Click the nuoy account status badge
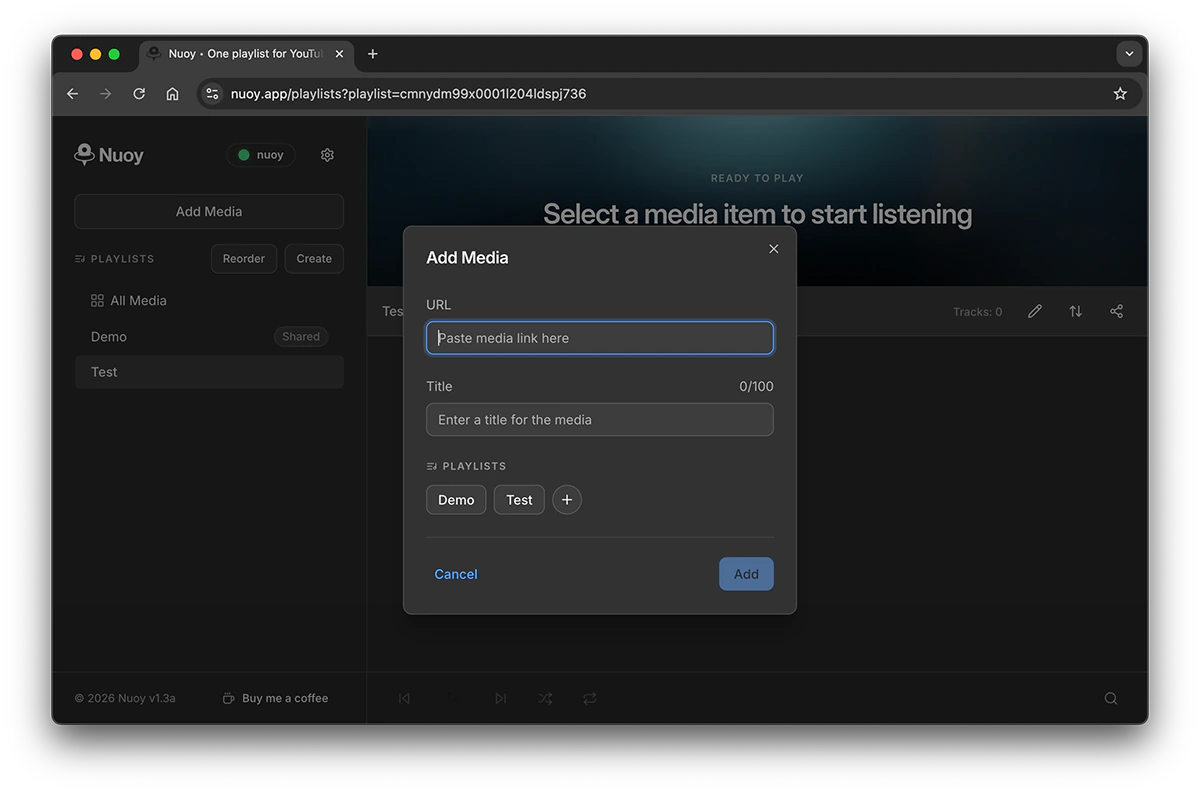The height and width of the screenshot is (793, 1200). tap(261, 155)
